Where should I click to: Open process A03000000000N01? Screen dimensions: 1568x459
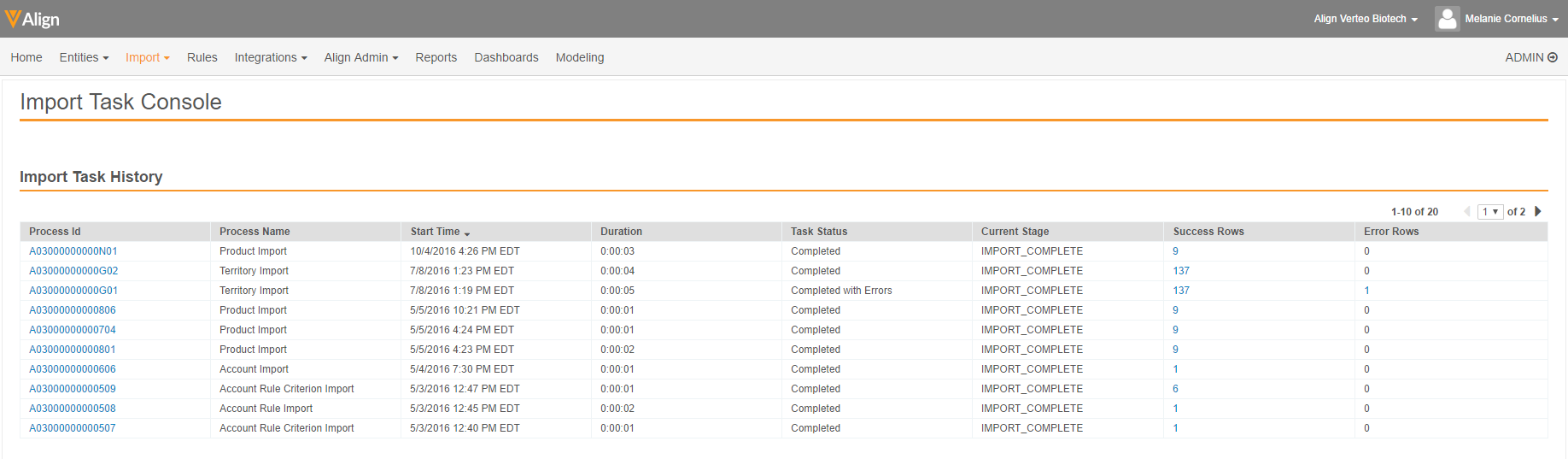73,251
